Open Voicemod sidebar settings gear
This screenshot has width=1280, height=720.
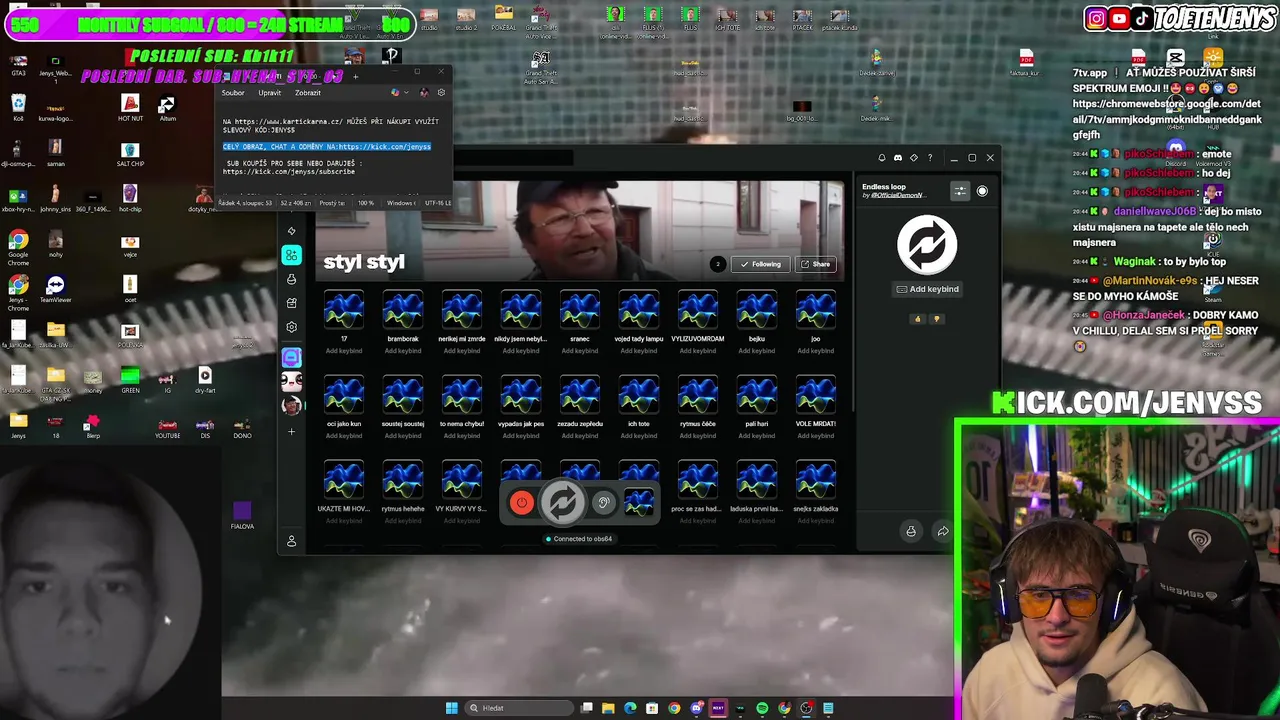point(291,327)
